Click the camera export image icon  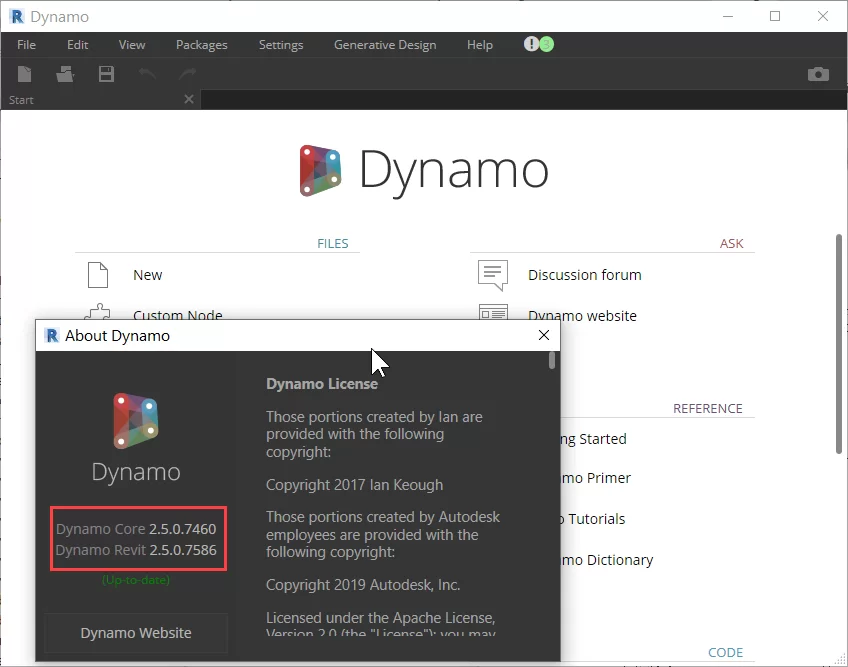[818, 74]
